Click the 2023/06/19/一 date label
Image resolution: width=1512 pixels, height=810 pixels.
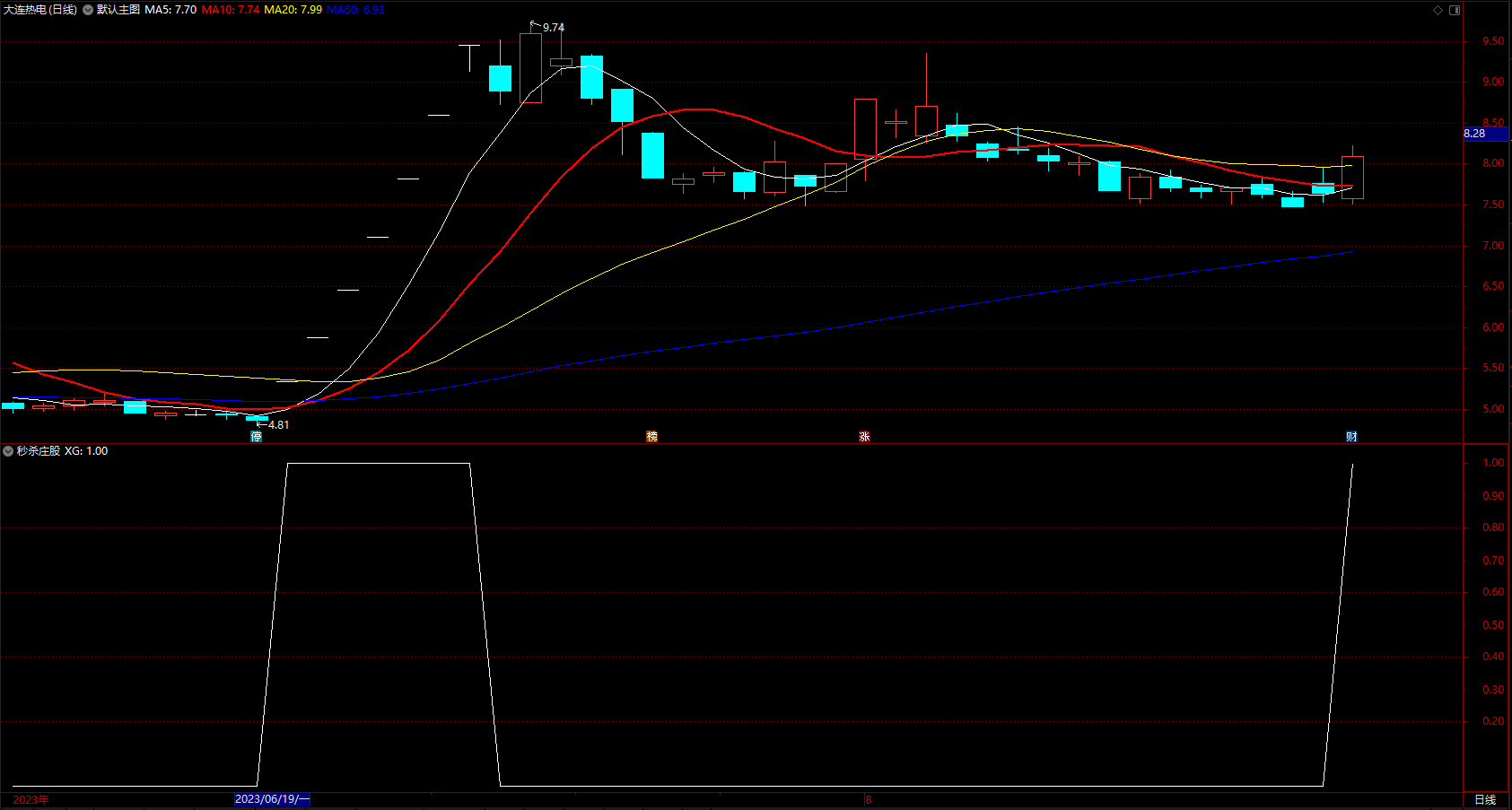tap(272, 799)
